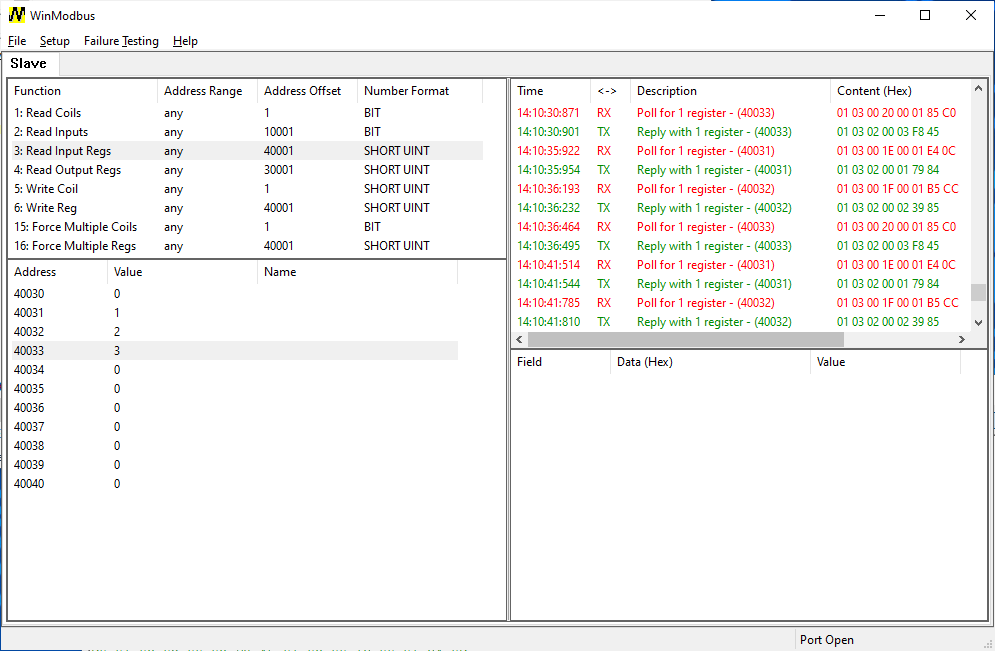The height and width of the screenshot is (651, 995).
Task: Select register address 40038
Action: pos(235,446)
